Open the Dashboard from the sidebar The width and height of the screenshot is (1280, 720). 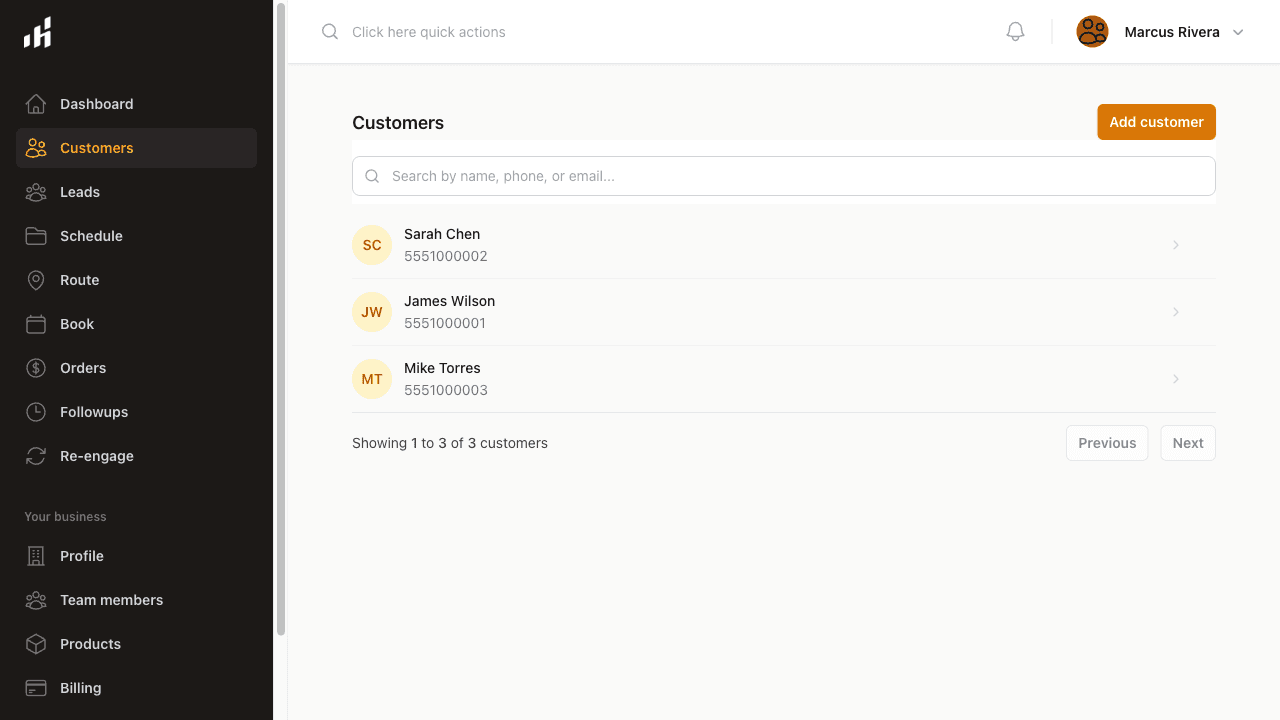96,104
